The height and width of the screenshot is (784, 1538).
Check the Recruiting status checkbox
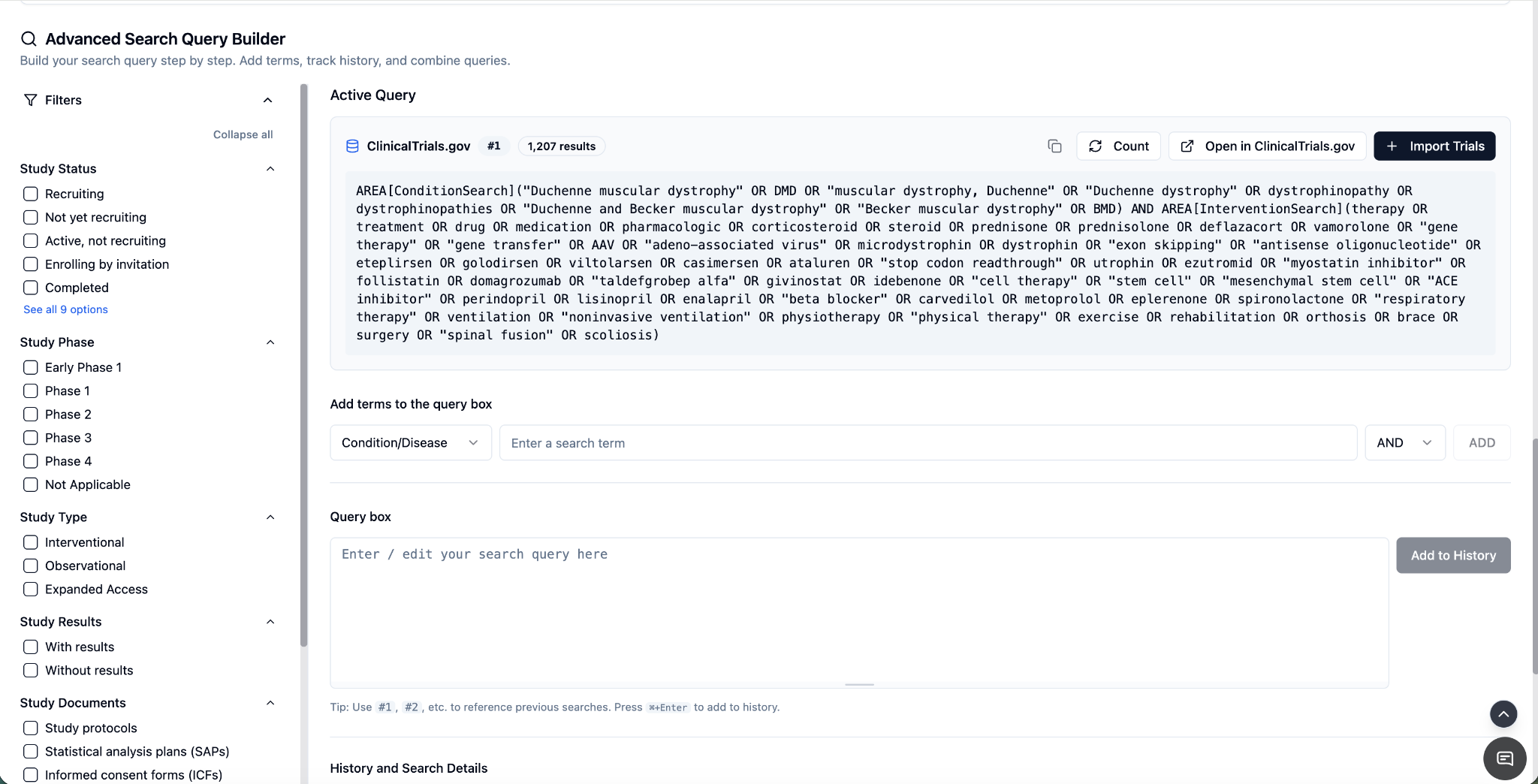(x=31, y=194)
